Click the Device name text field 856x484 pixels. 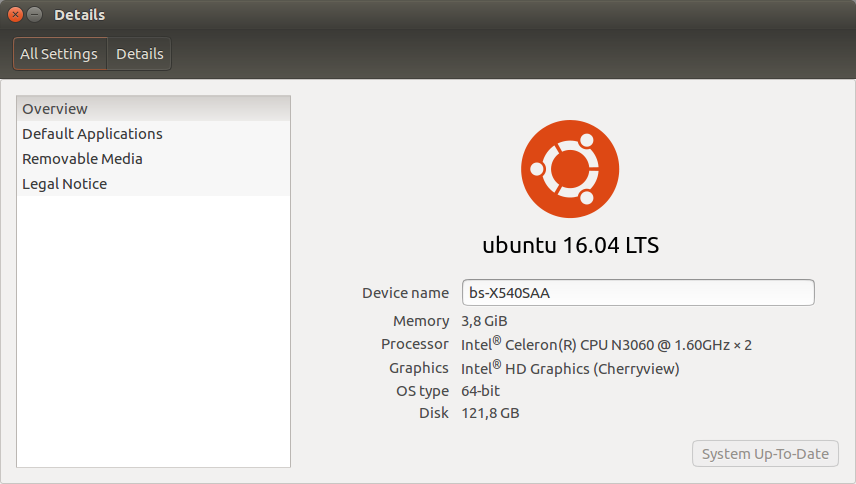tap(638, 292)
